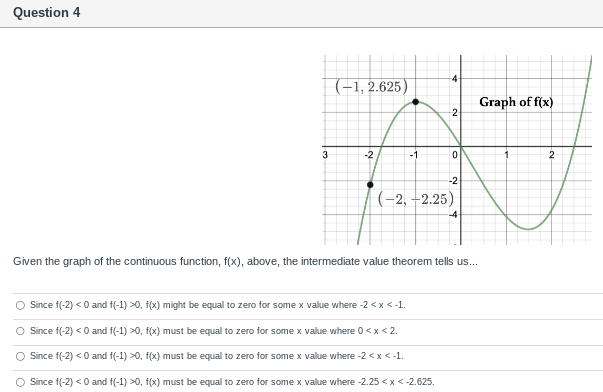
Task: Click the question prompt about intermediate value theorem
Action: tap(245, 262)
